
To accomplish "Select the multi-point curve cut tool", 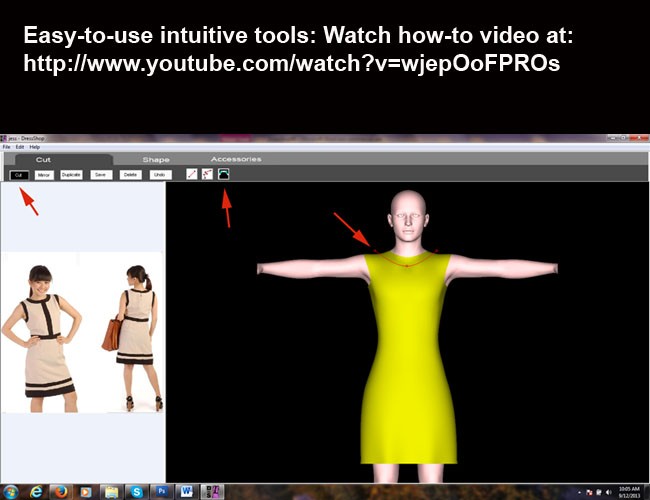I will (x=207, y=174).
